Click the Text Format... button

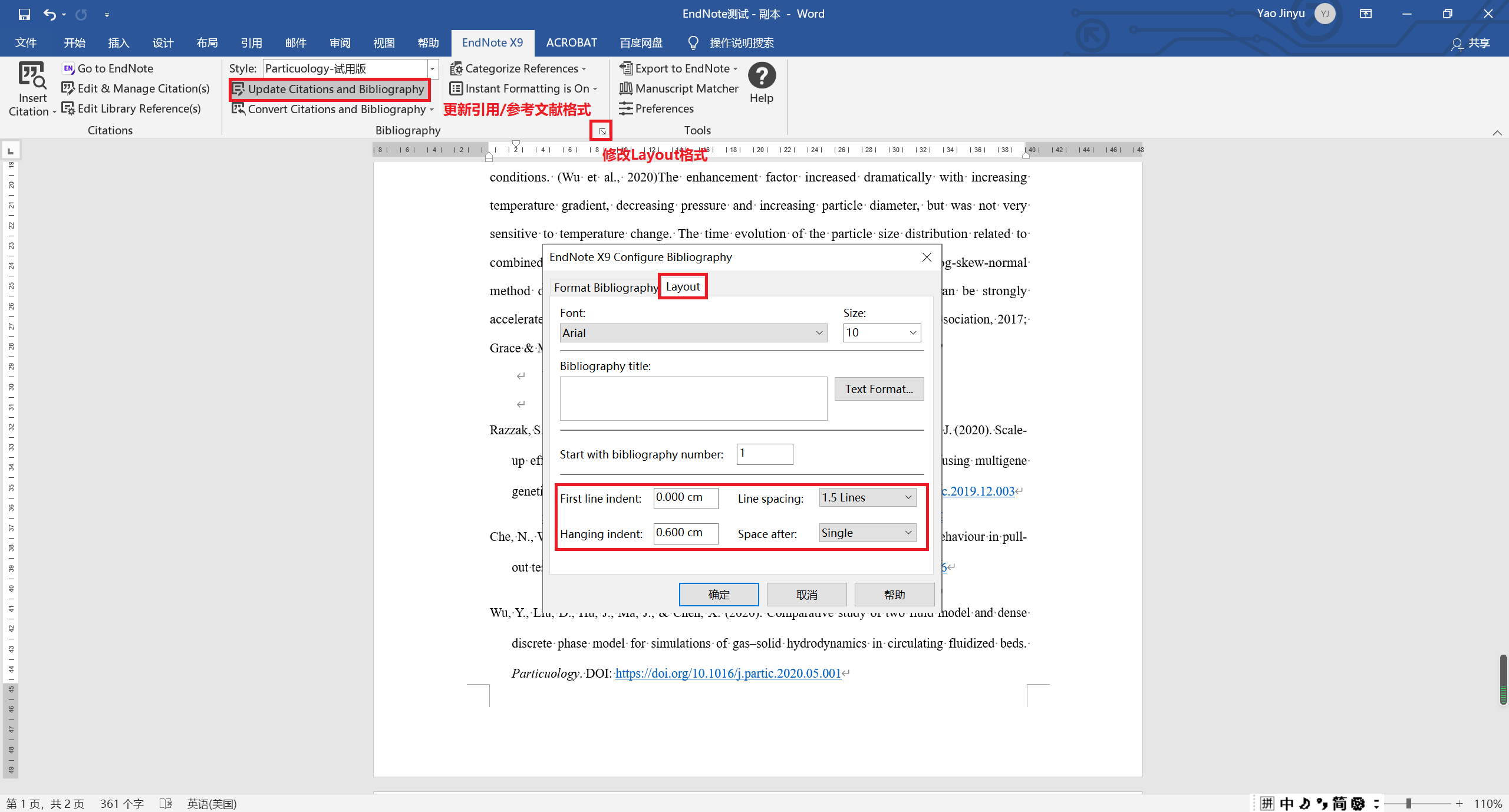point(878,389)
